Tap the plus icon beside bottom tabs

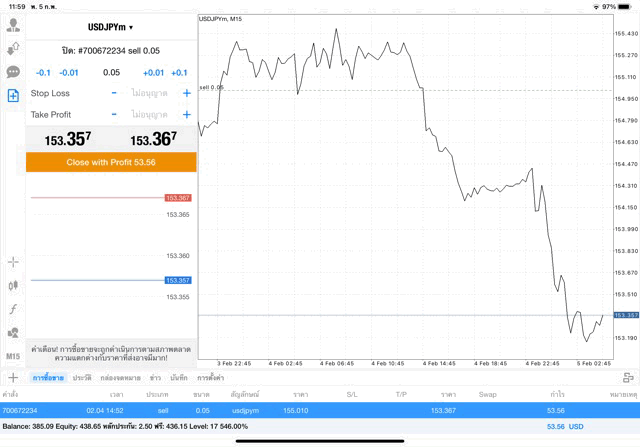tap(13, 378)
